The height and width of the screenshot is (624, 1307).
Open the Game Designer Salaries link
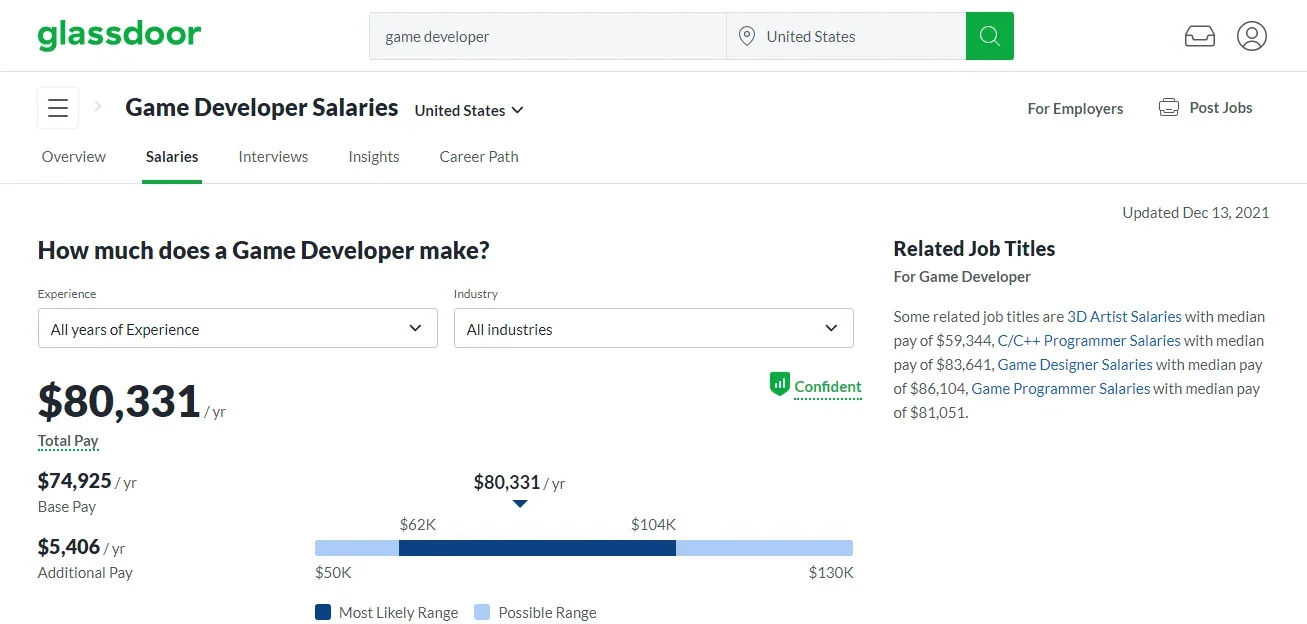(1075, 365)
